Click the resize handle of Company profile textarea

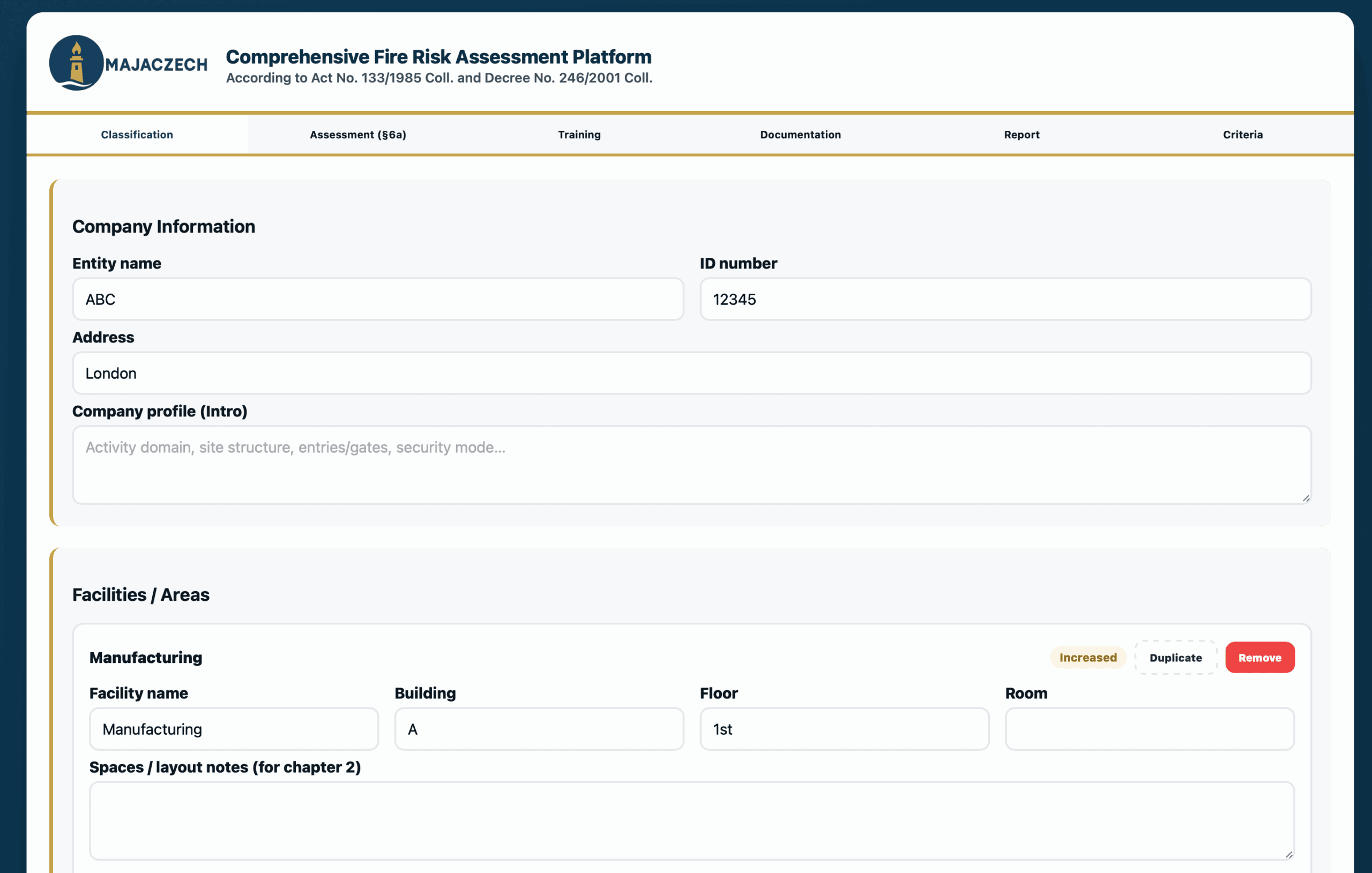click(1306, 498)
